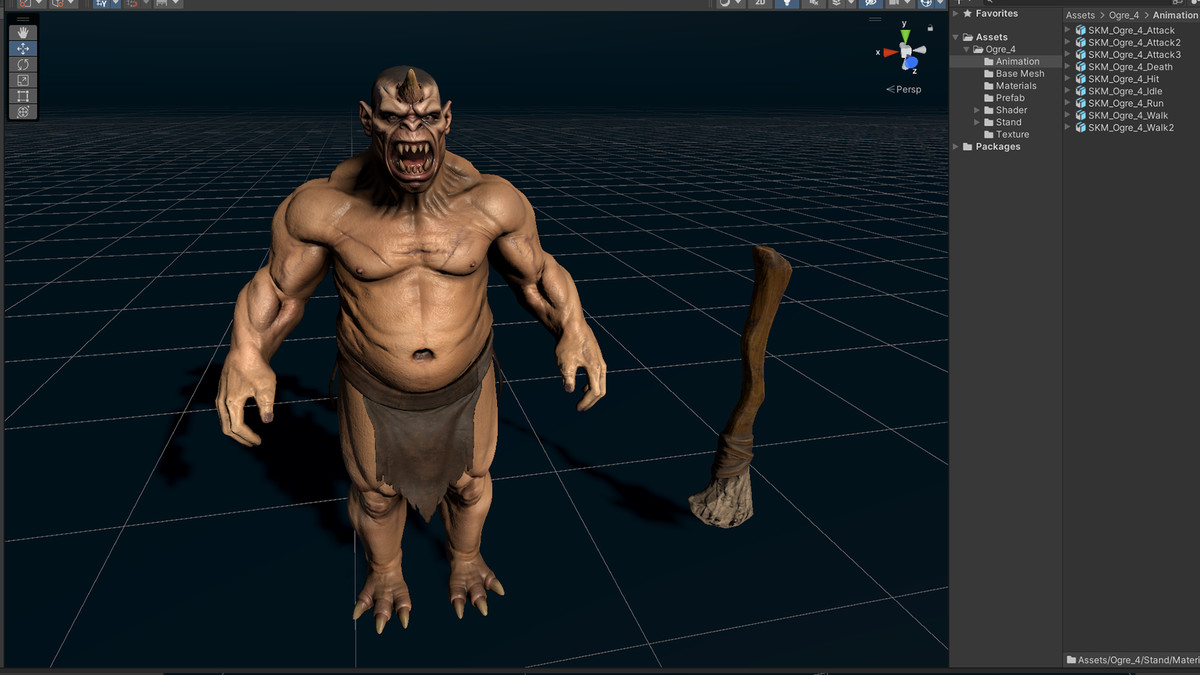This screenshot has height=675, width=1200.
Task: Toggle scene lighting display
Action: tap(789, 4)
